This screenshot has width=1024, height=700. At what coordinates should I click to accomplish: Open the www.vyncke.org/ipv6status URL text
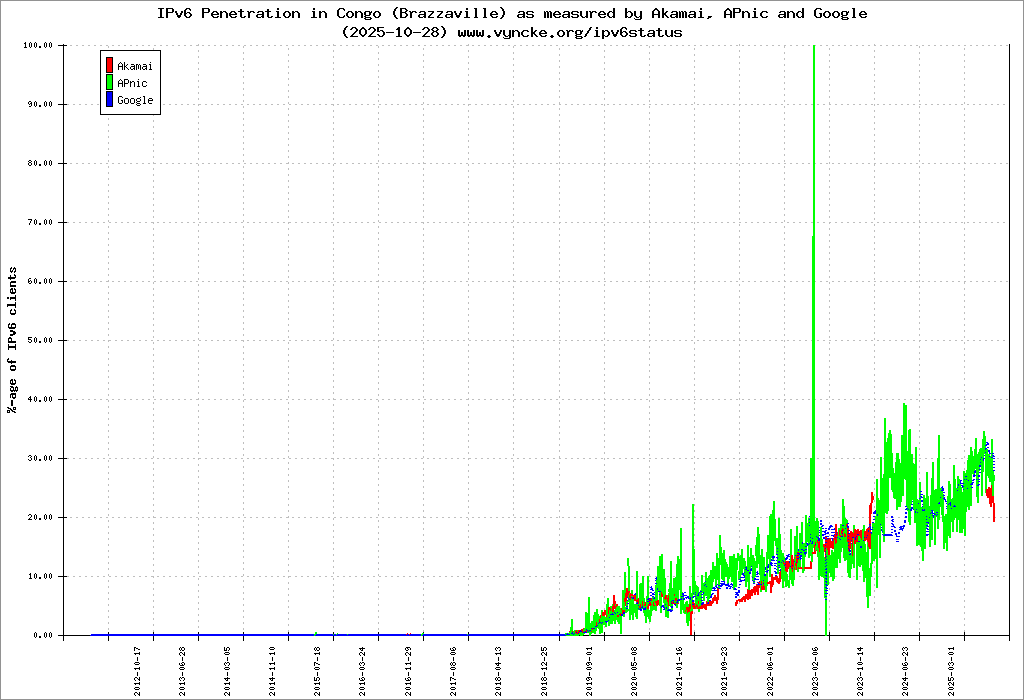[570, 32]
